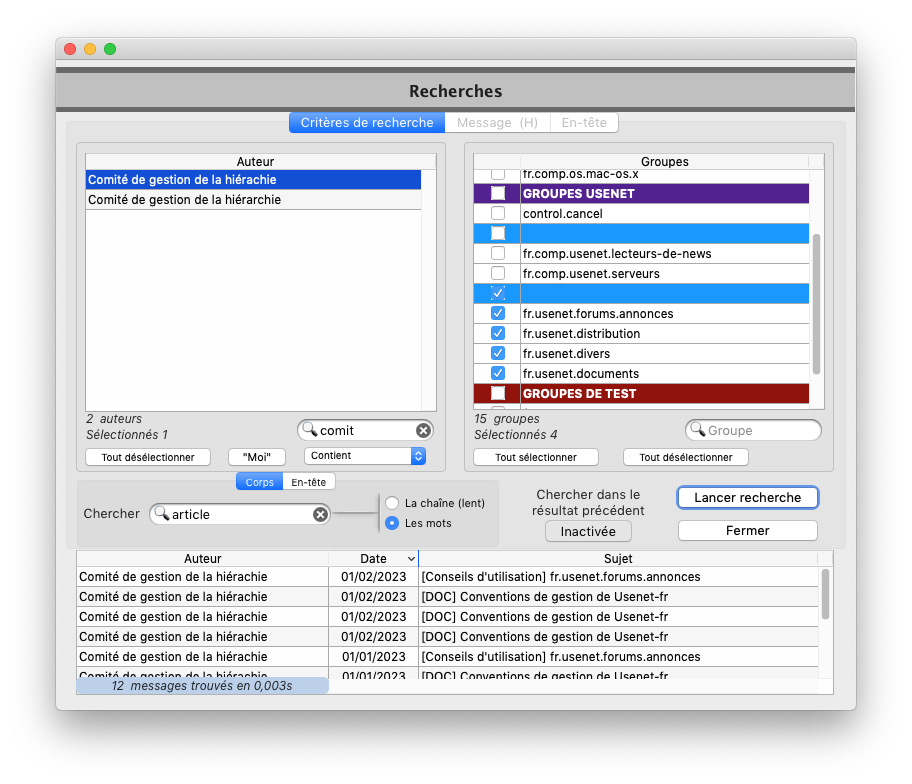Click the magnifier icon in Groupe field
Image resolution: width=912 pixels, height=784 pixels.
697,430
